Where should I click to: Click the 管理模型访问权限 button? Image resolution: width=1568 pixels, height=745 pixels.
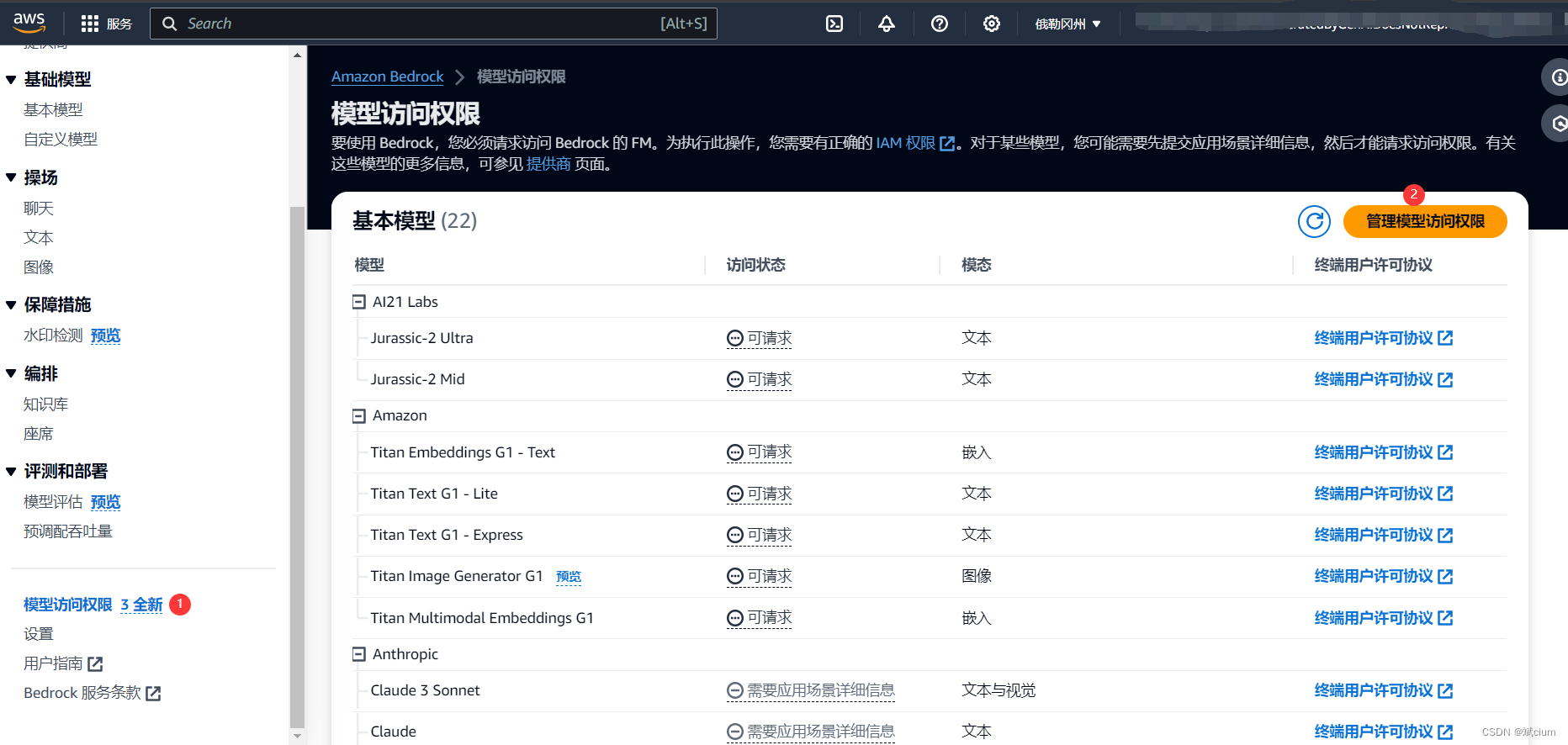[1425, 222]
